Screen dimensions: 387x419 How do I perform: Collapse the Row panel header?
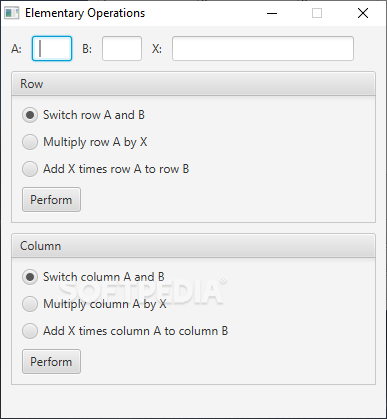193,84
